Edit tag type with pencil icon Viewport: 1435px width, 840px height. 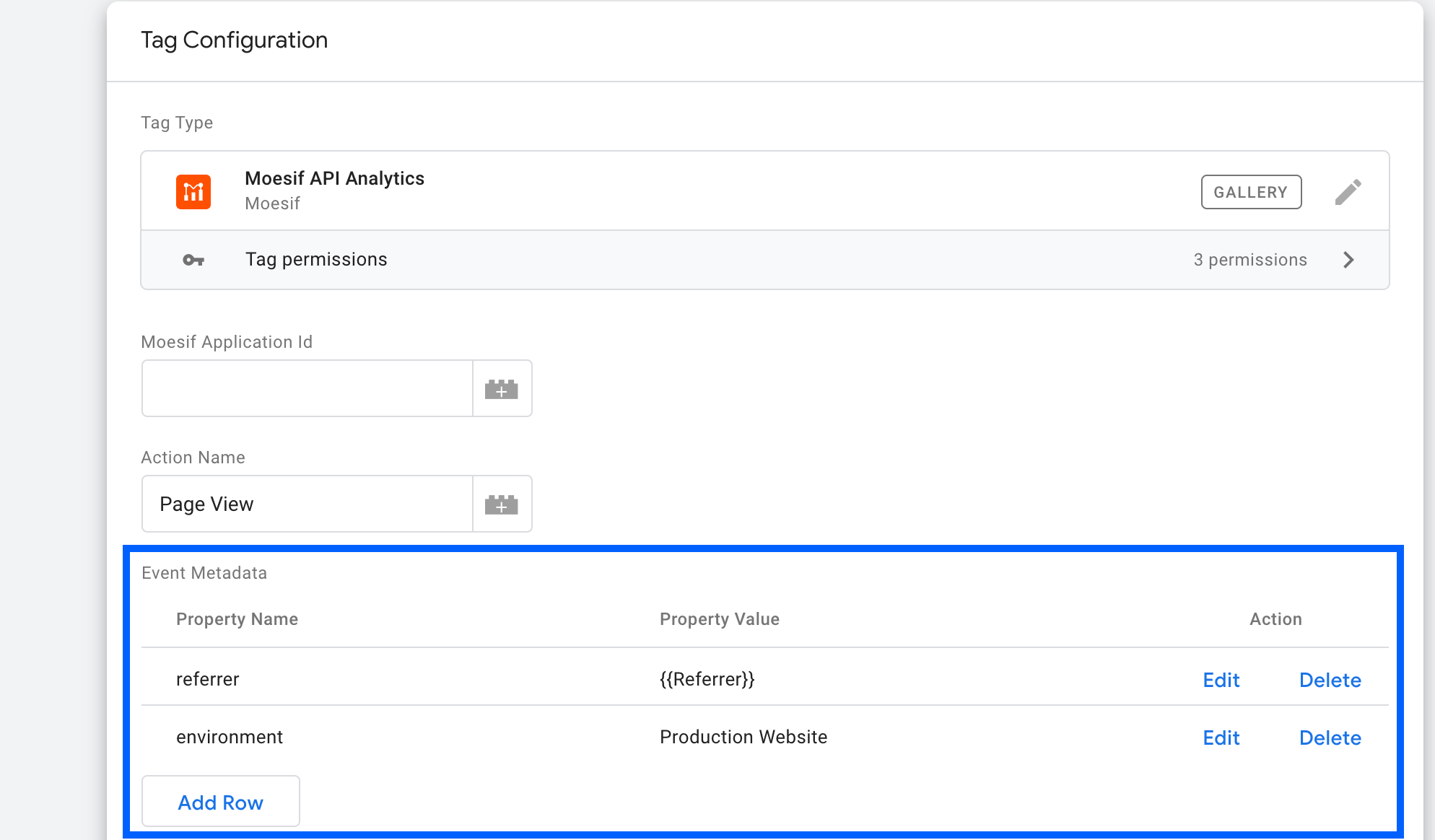tap(1348, 192)
